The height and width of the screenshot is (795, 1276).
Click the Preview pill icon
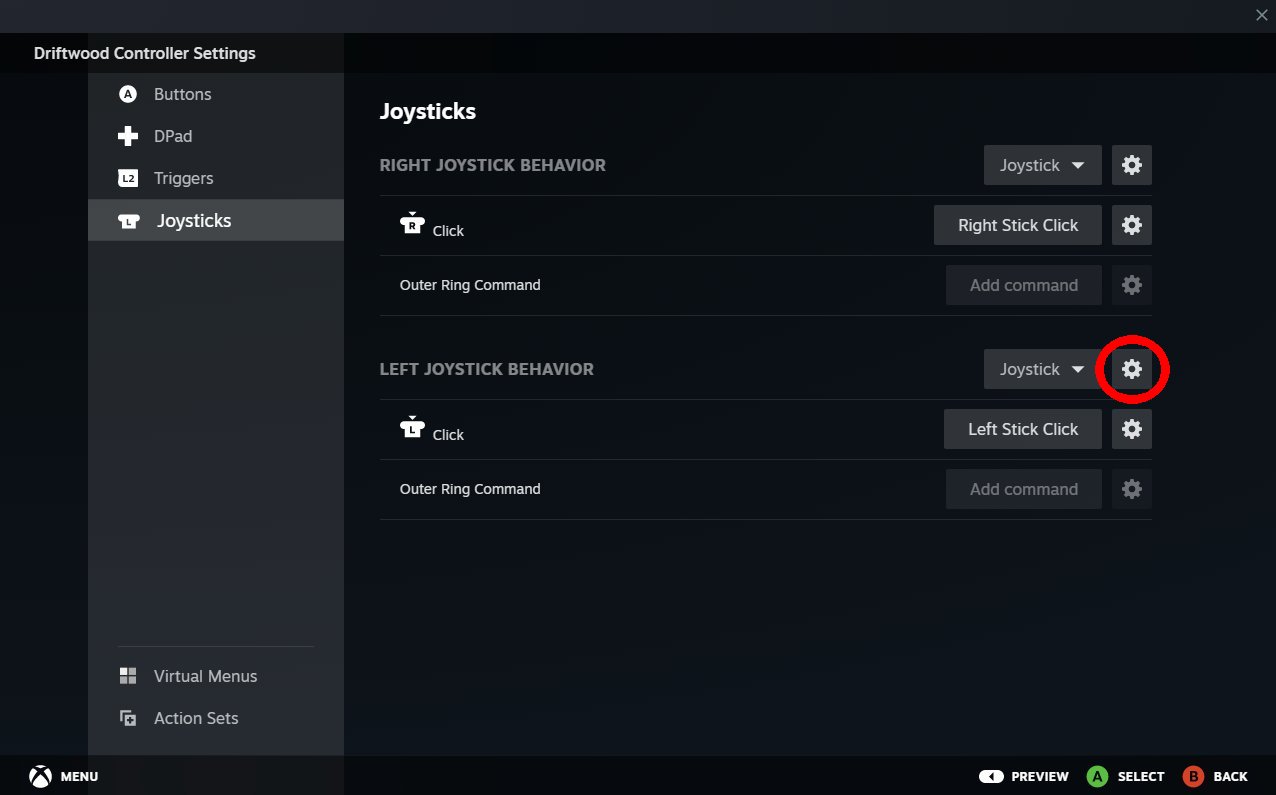click(x=991, y=776)
